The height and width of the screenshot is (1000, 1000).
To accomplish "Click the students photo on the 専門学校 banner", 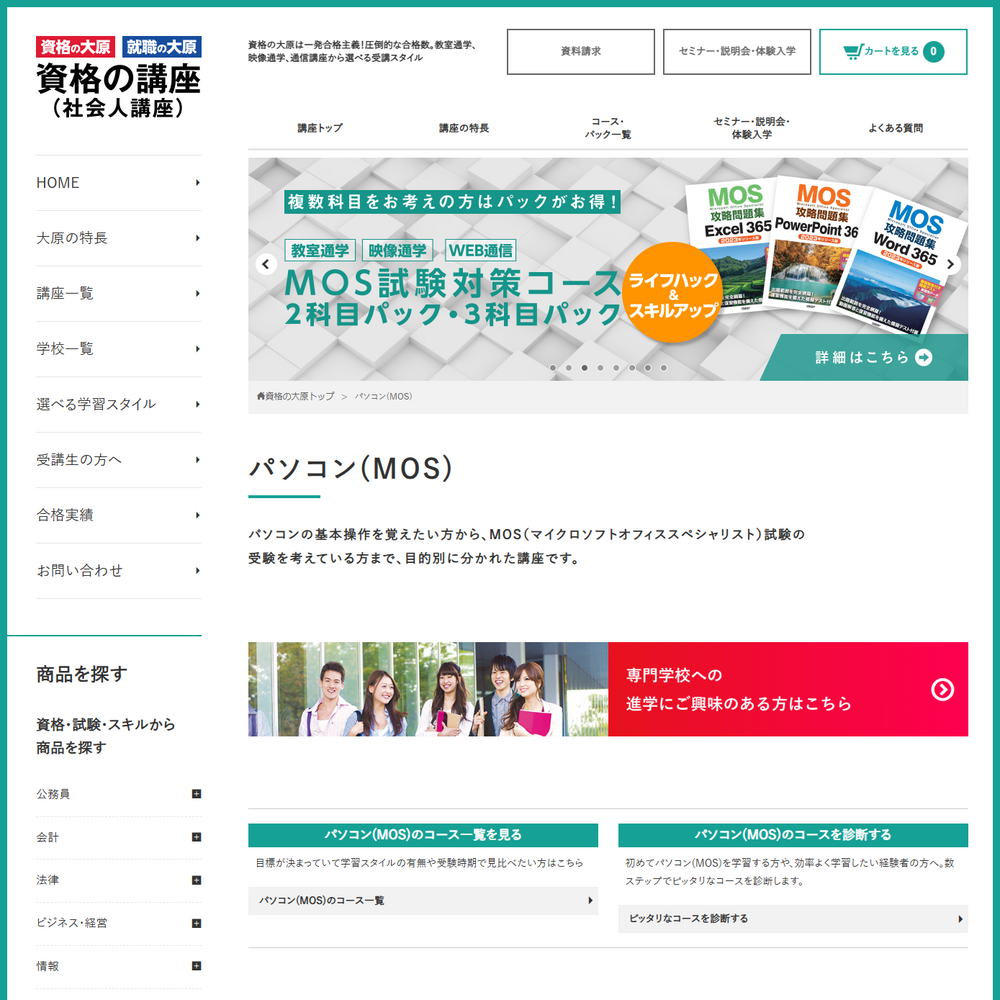I will pyautogui.click(x=429, y=689).
